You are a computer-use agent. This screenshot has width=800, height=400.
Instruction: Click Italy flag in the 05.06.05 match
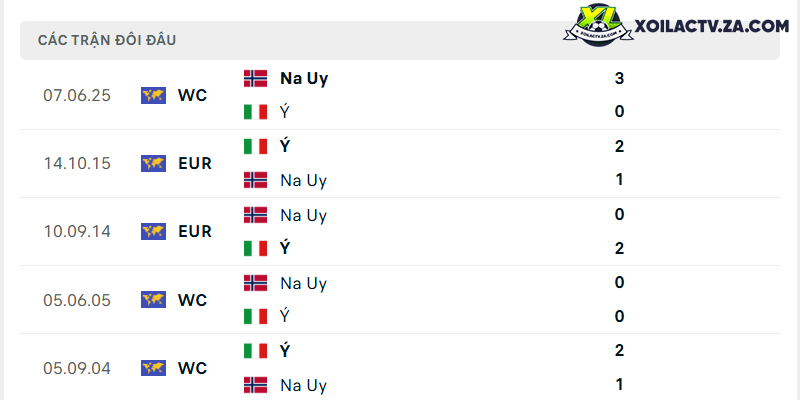(x=255, y=316)
